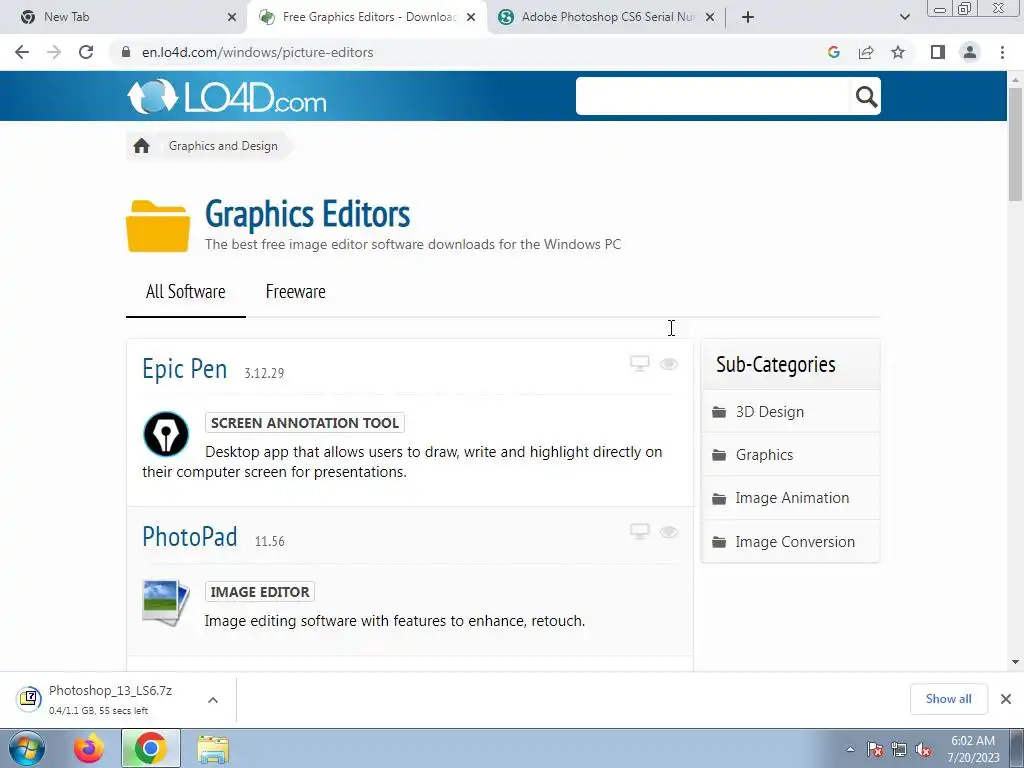Screen dimensions: 1024x768
Task: Click the Action Center flag icon
Action: tap(875, 749)
